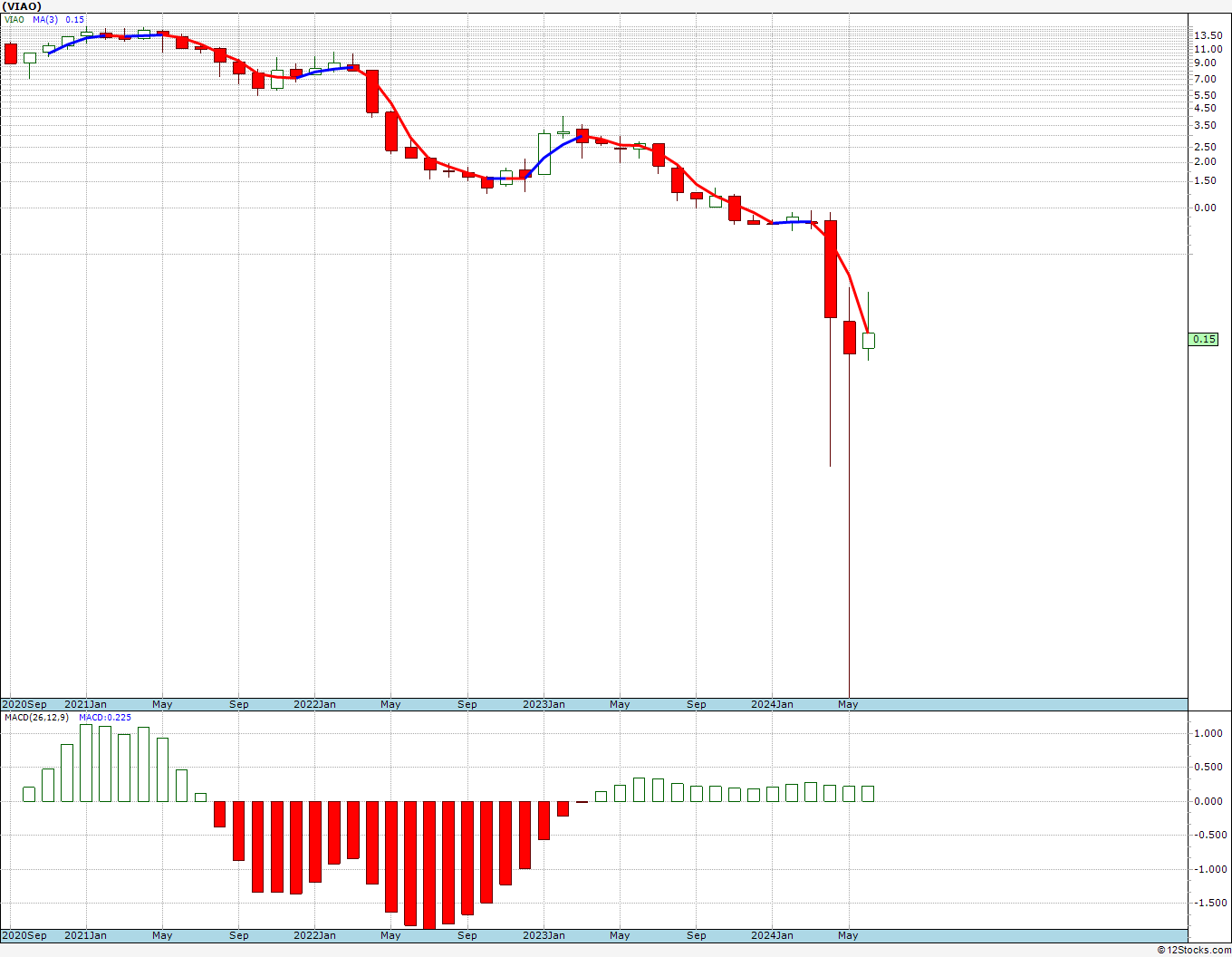The height and width of the screenshot is (957, 1232).
Task: Select the 9.00 price axis label
Action: 1205,63
